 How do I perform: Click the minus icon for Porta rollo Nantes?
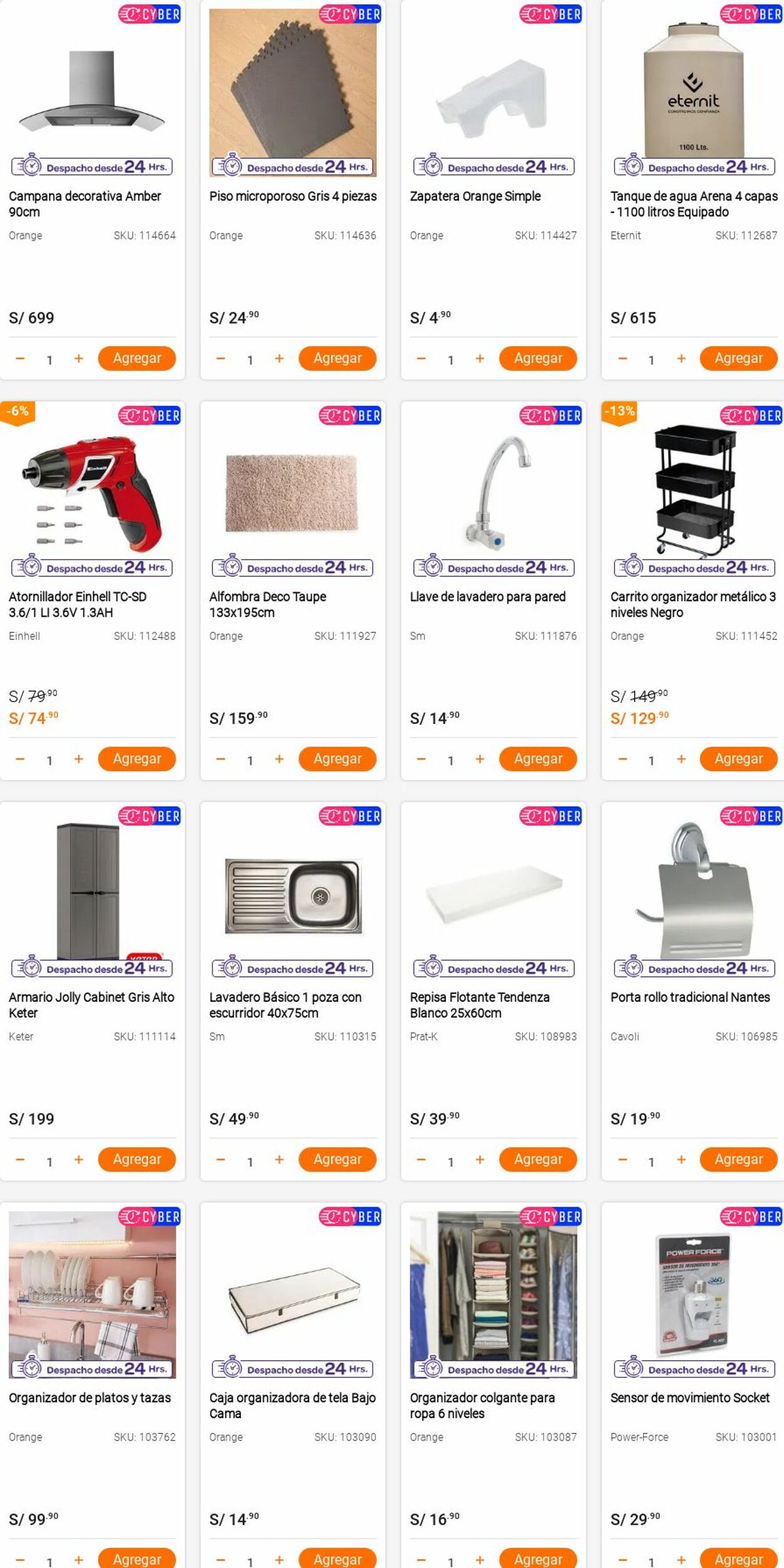(622, 1159)
